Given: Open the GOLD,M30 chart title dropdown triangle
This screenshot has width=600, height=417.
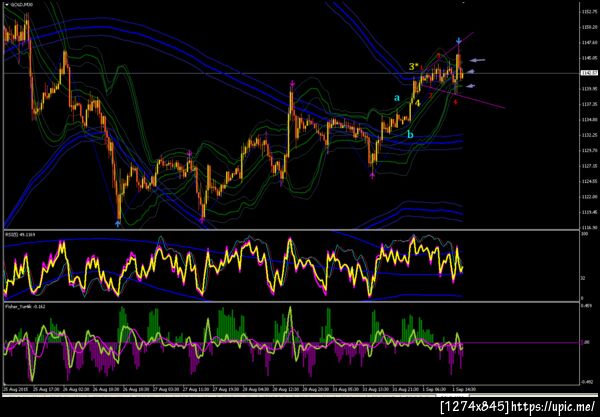Looking at the screenshot, I should click(x=7, y=5).
